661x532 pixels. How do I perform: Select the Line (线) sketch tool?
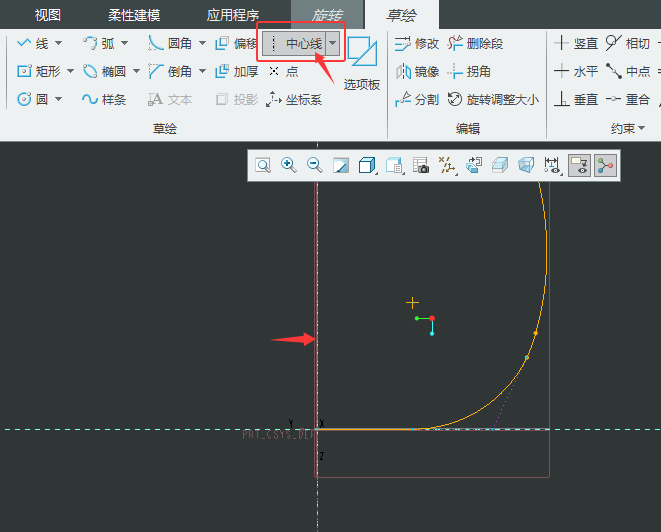[x=32, y=43]
